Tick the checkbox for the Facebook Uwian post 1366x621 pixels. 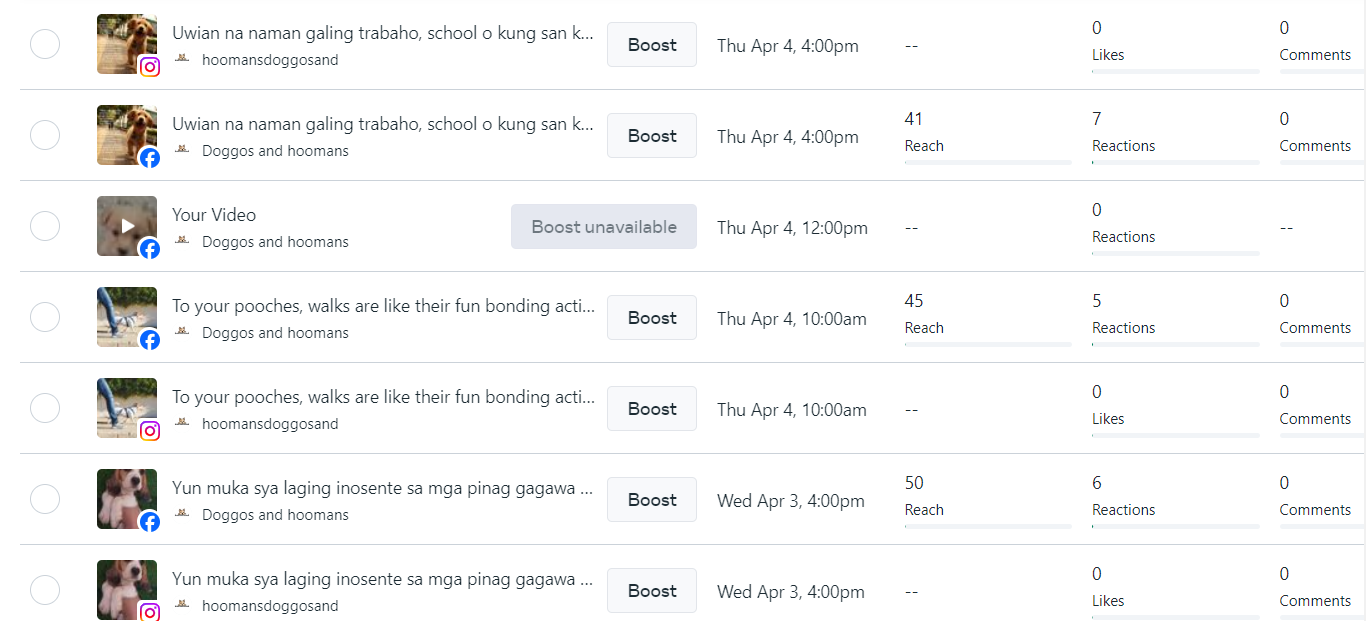[45, 135]
